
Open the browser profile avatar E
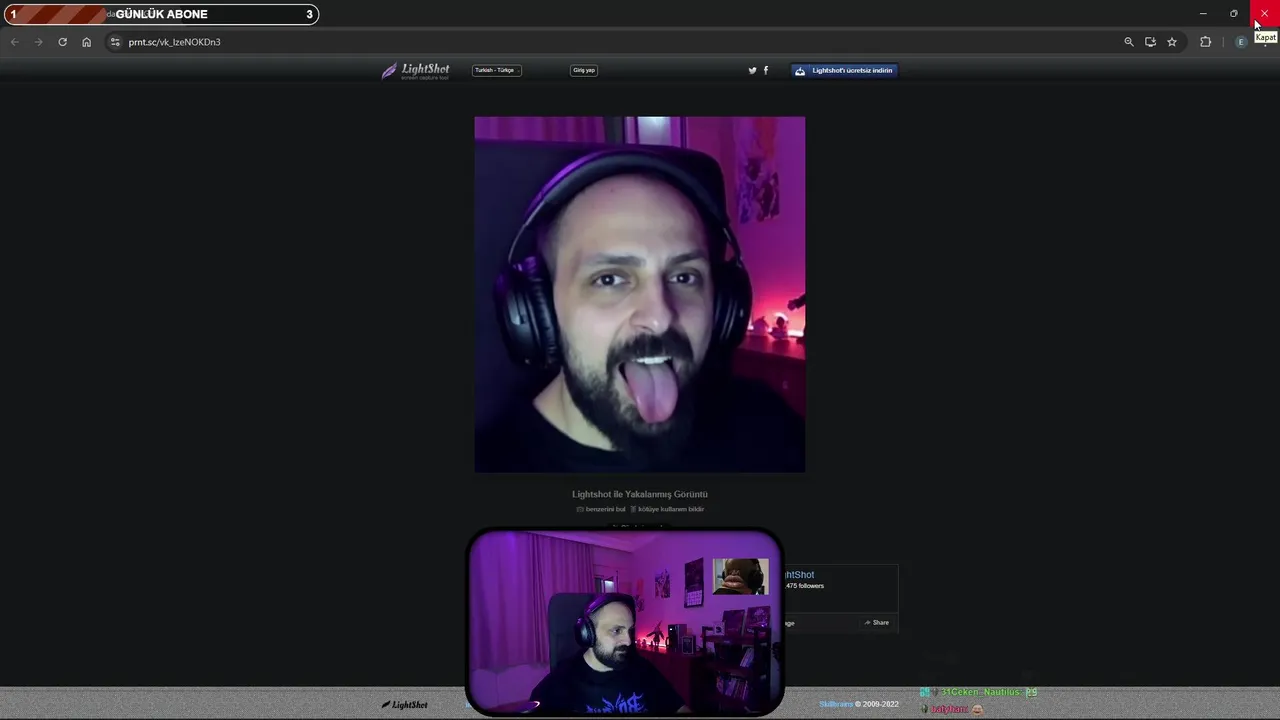coord(1241,42)
